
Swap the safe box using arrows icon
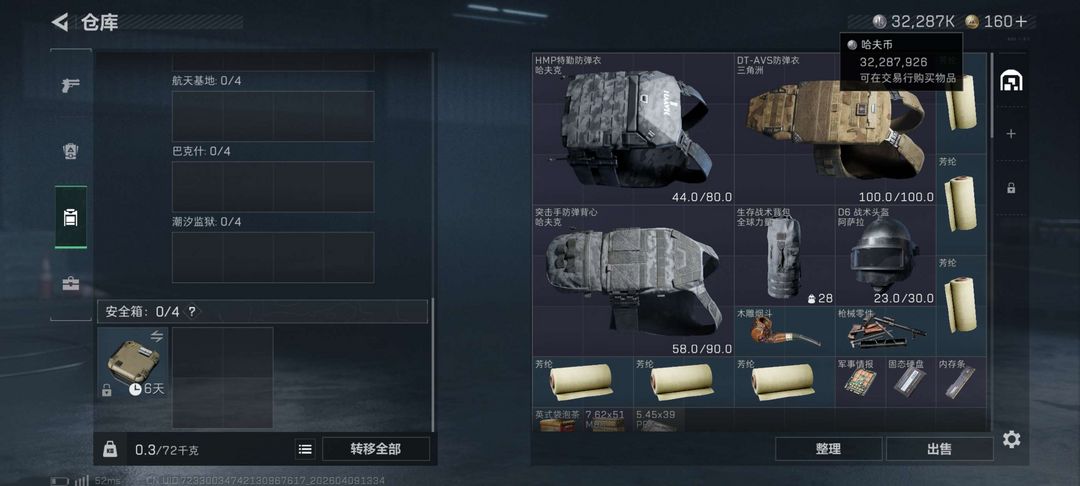[x=156, y=336]
